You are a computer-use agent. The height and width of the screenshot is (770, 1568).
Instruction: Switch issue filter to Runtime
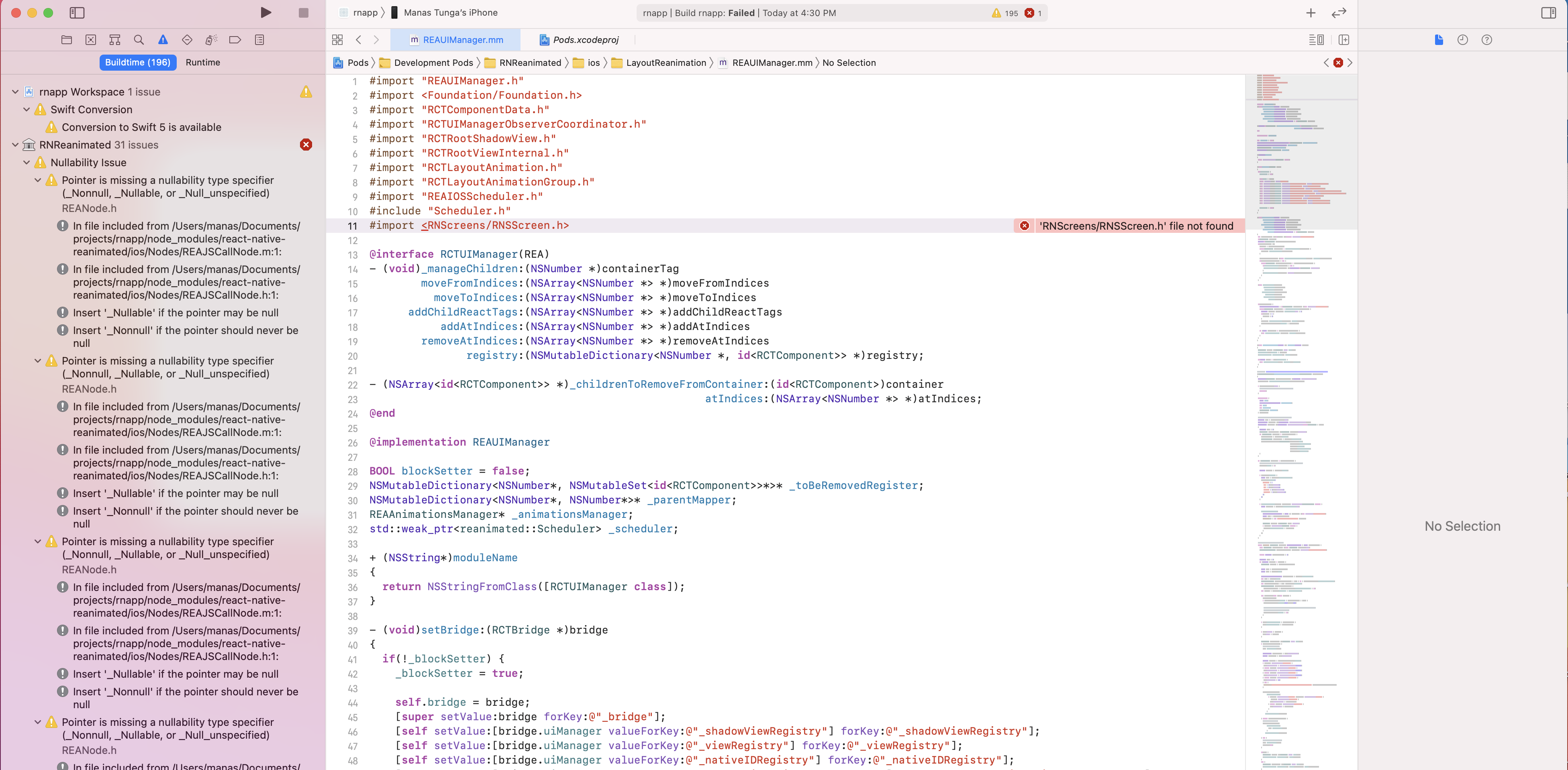203,63
